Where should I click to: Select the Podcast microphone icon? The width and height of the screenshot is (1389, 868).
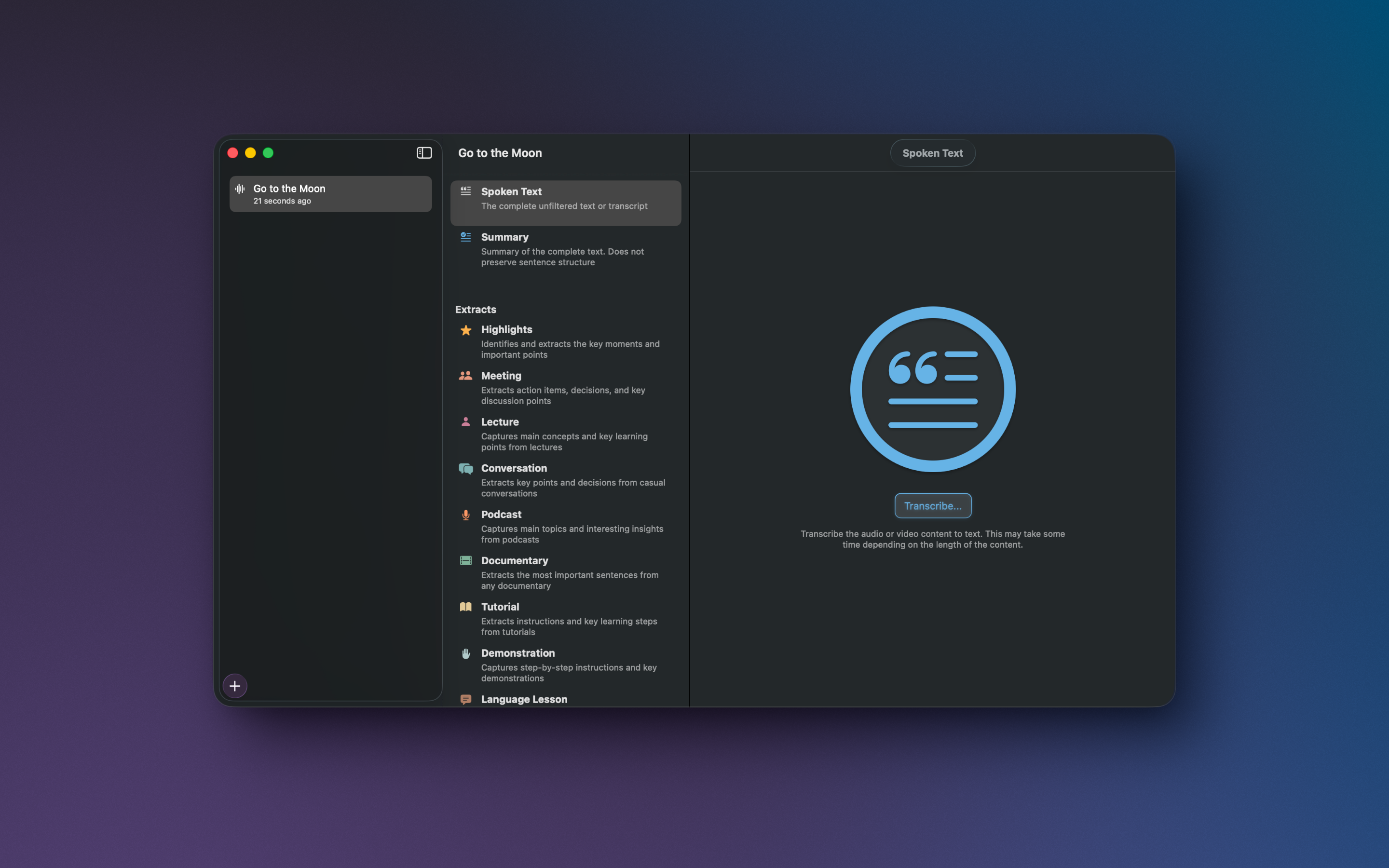[466, 515]
